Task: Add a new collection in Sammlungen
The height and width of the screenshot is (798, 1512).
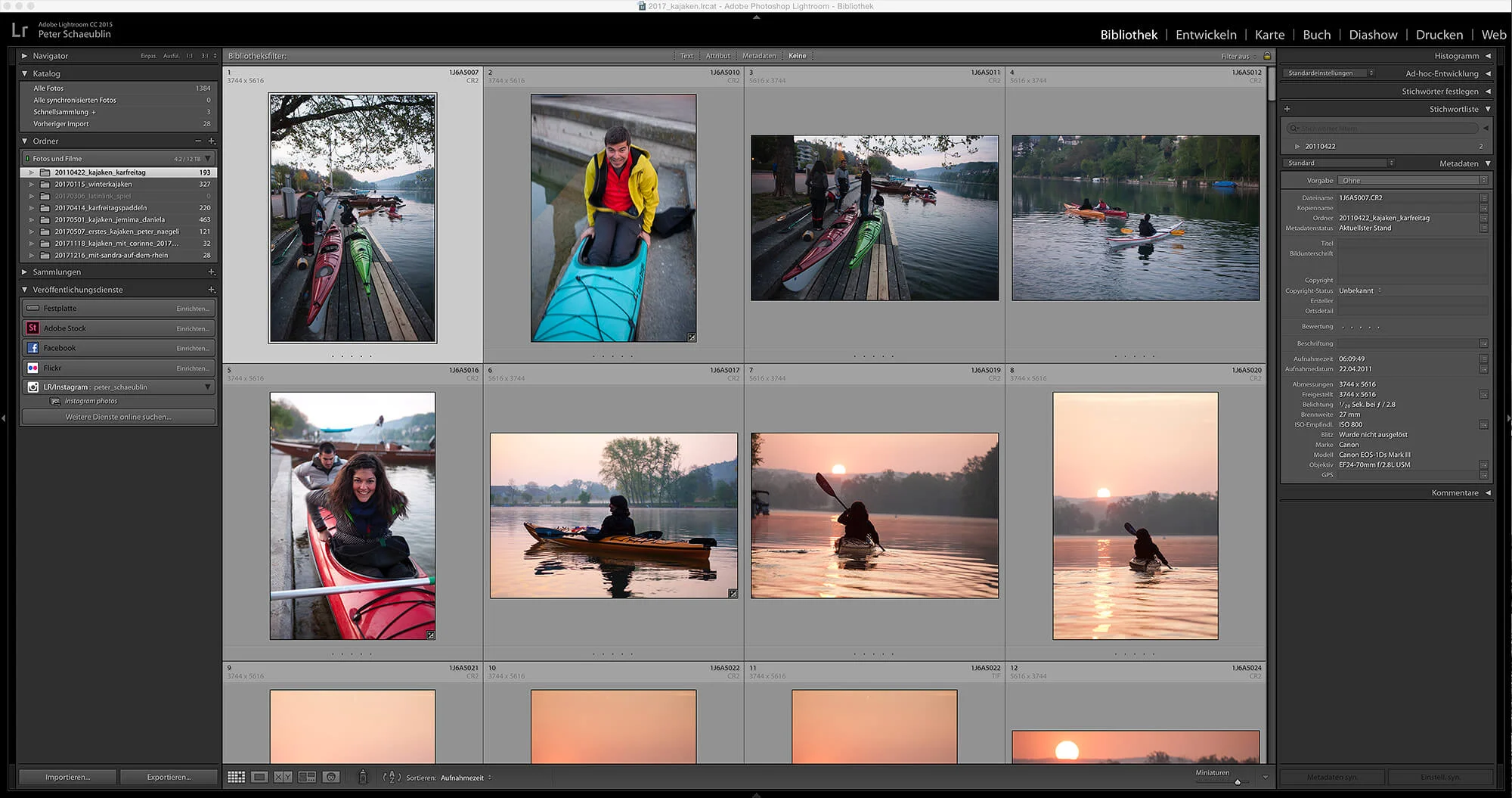Action: [211, 272]
